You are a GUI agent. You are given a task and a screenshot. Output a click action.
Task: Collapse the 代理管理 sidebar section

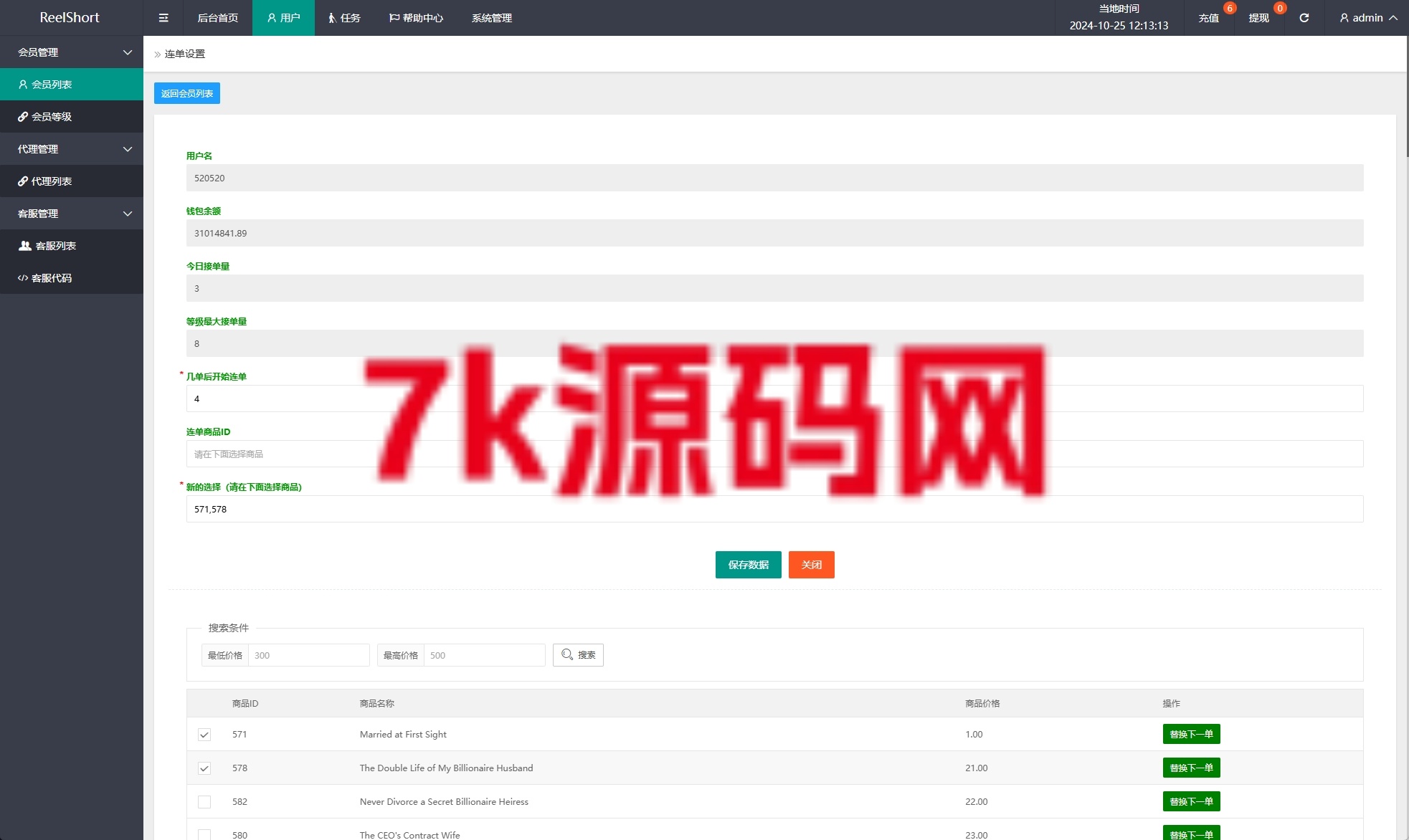(x=72, y=149)
